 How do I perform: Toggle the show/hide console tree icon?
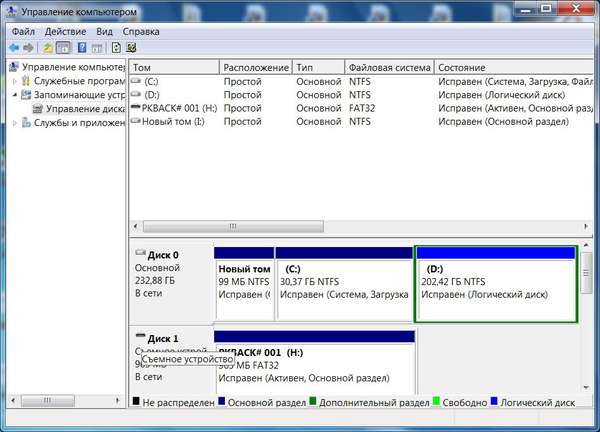click(x=64, y=48)
